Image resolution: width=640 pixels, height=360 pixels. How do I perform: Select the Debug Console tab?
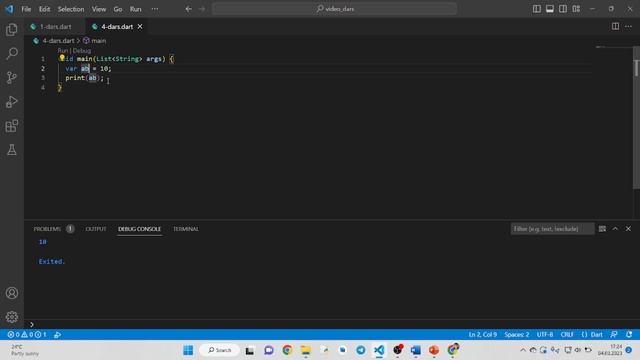click(x=140, y=229)
